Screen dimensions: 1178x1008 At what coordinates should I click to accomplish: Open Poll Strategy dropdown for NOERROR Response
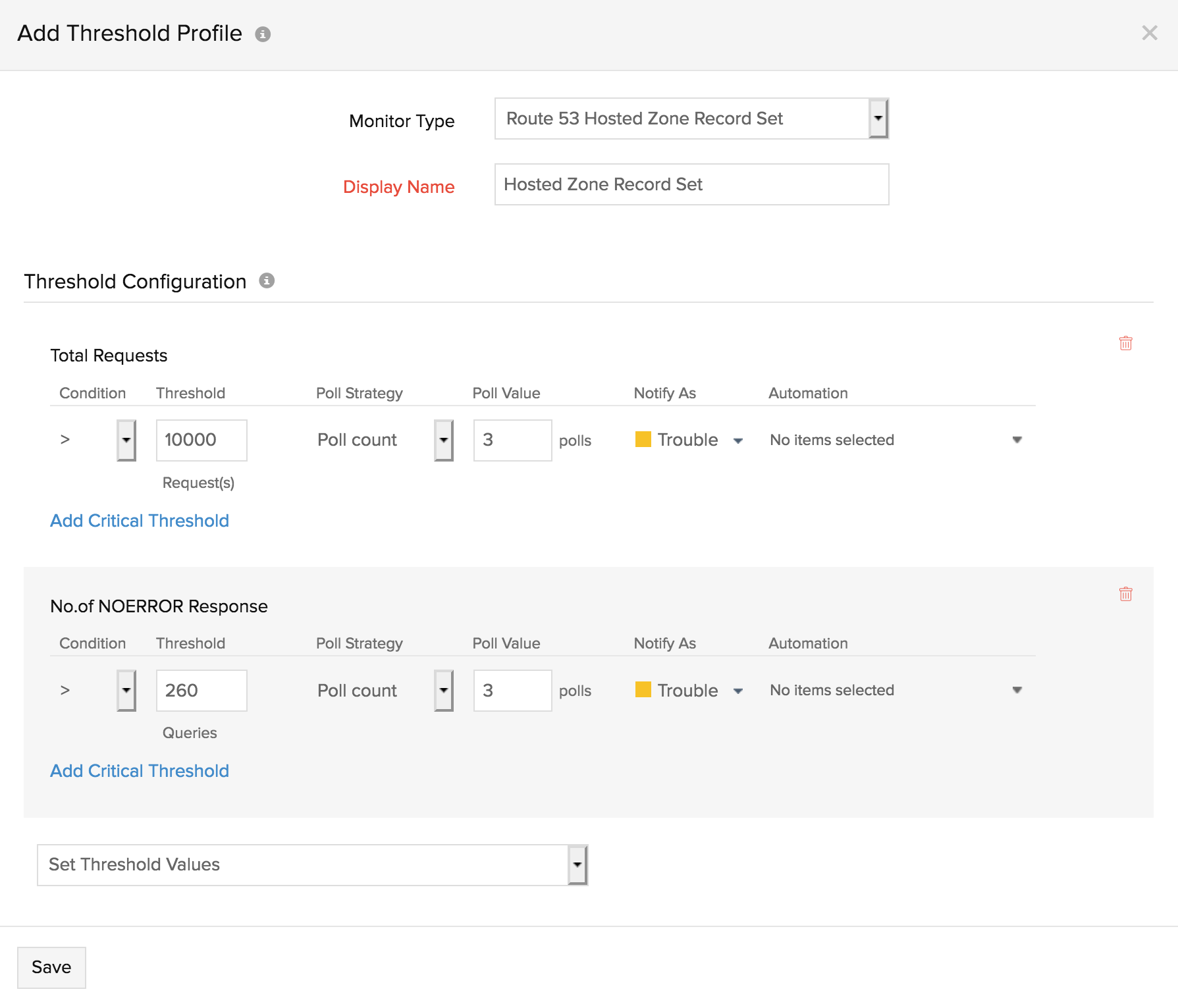point(444,691)
